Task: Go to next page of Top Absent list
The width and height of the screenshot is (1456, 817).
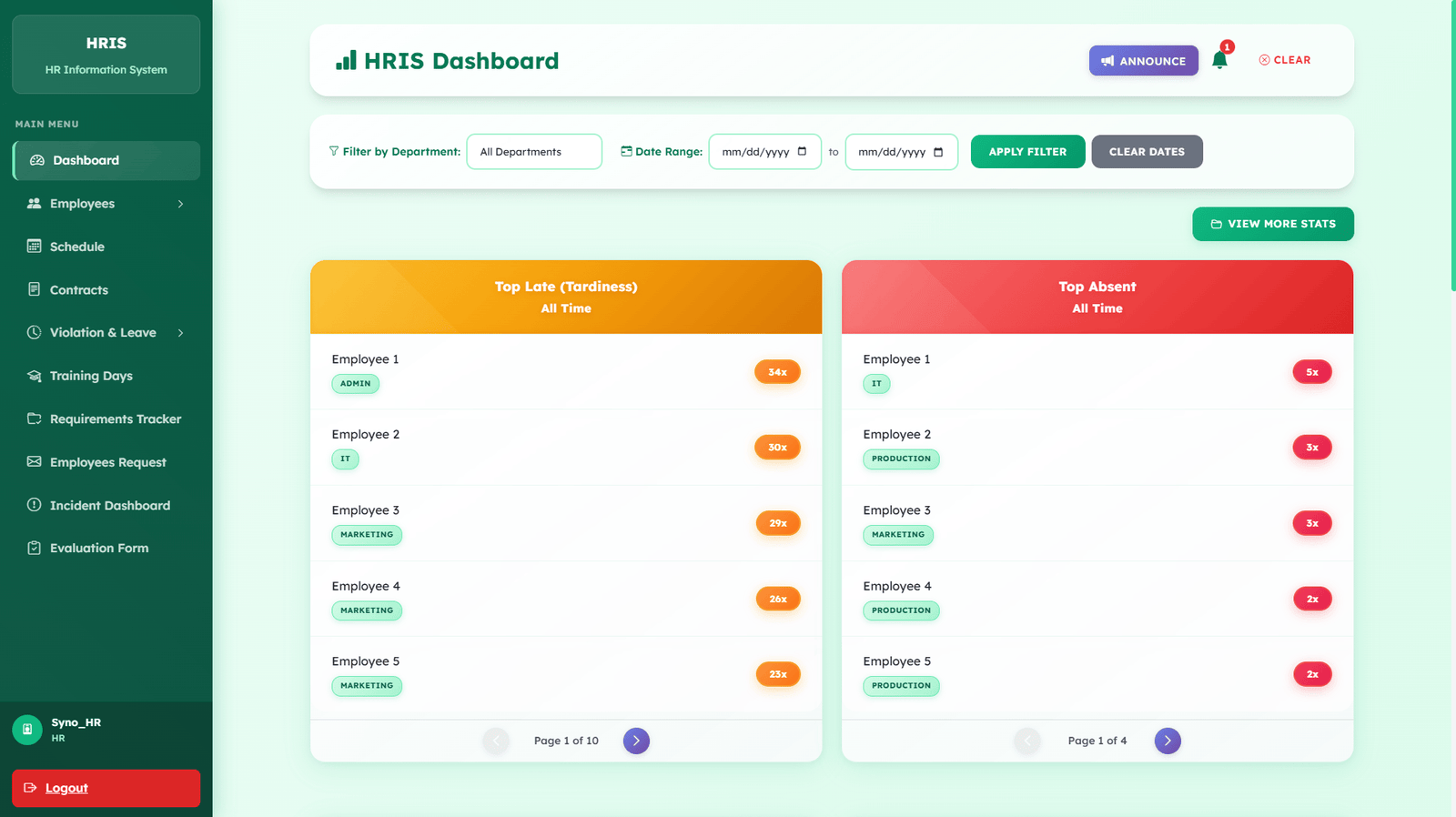Action: (x=1168, y=741)
